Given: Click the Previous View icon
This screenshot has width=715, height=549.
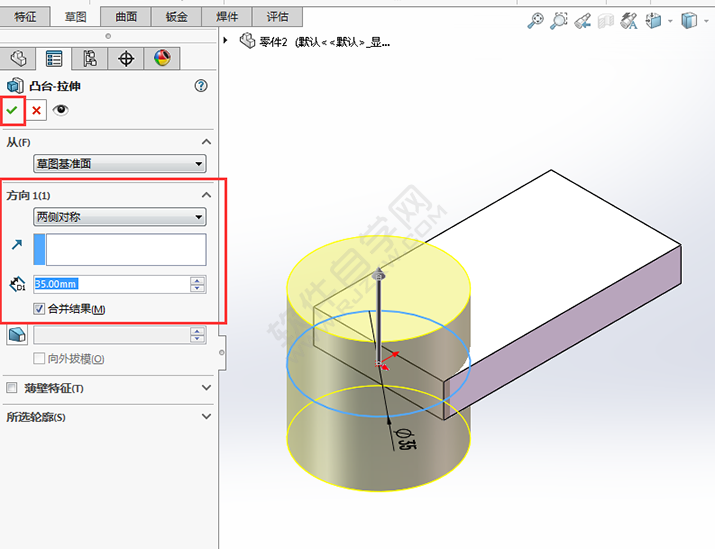Looking at the screenshot, I should click(x=583, y=21).
